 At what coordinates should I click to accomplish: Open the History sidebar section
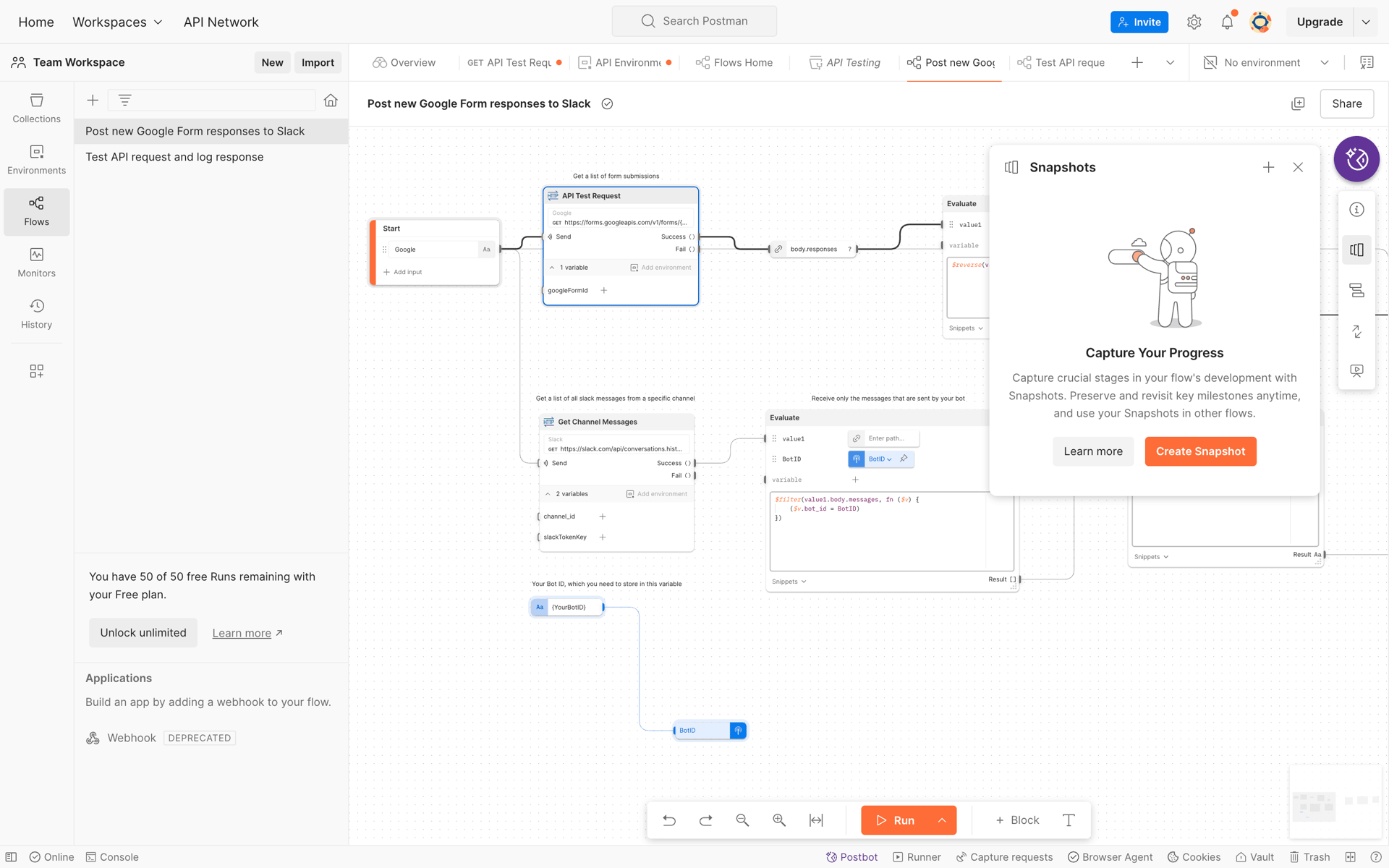36,314
